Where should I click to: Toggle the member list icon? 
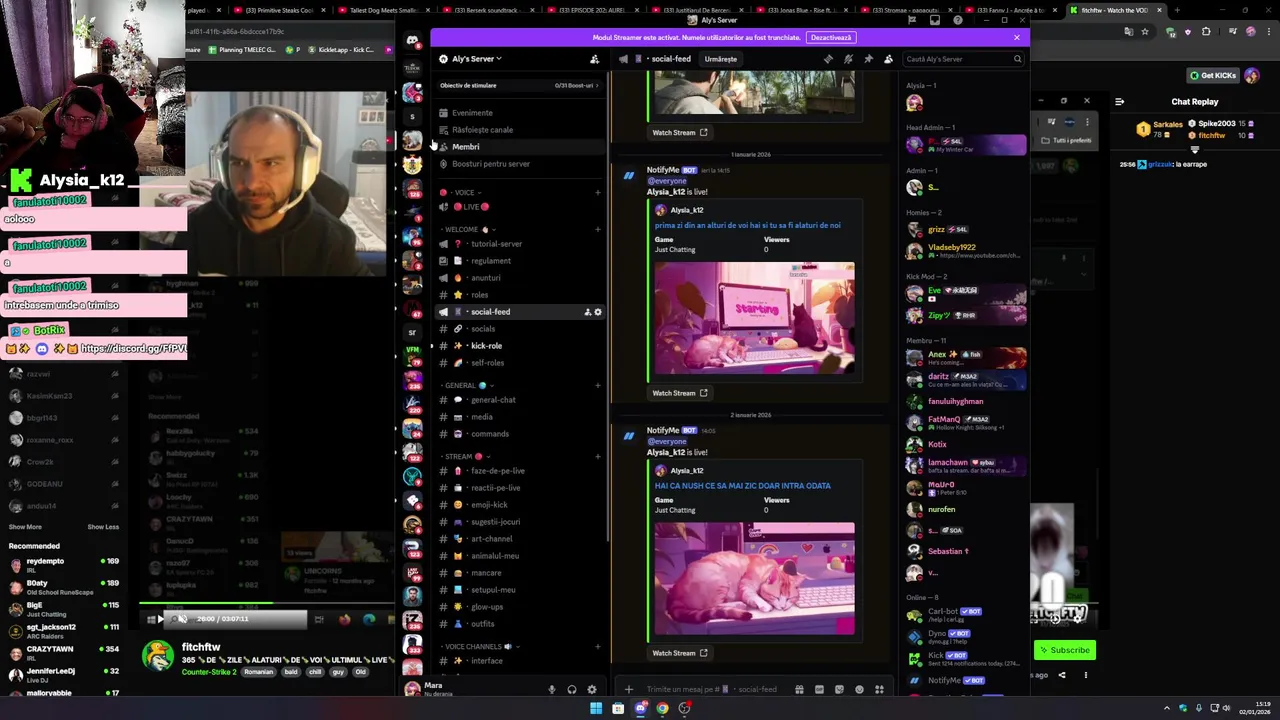pyautogui.click(x=888, y=59)
